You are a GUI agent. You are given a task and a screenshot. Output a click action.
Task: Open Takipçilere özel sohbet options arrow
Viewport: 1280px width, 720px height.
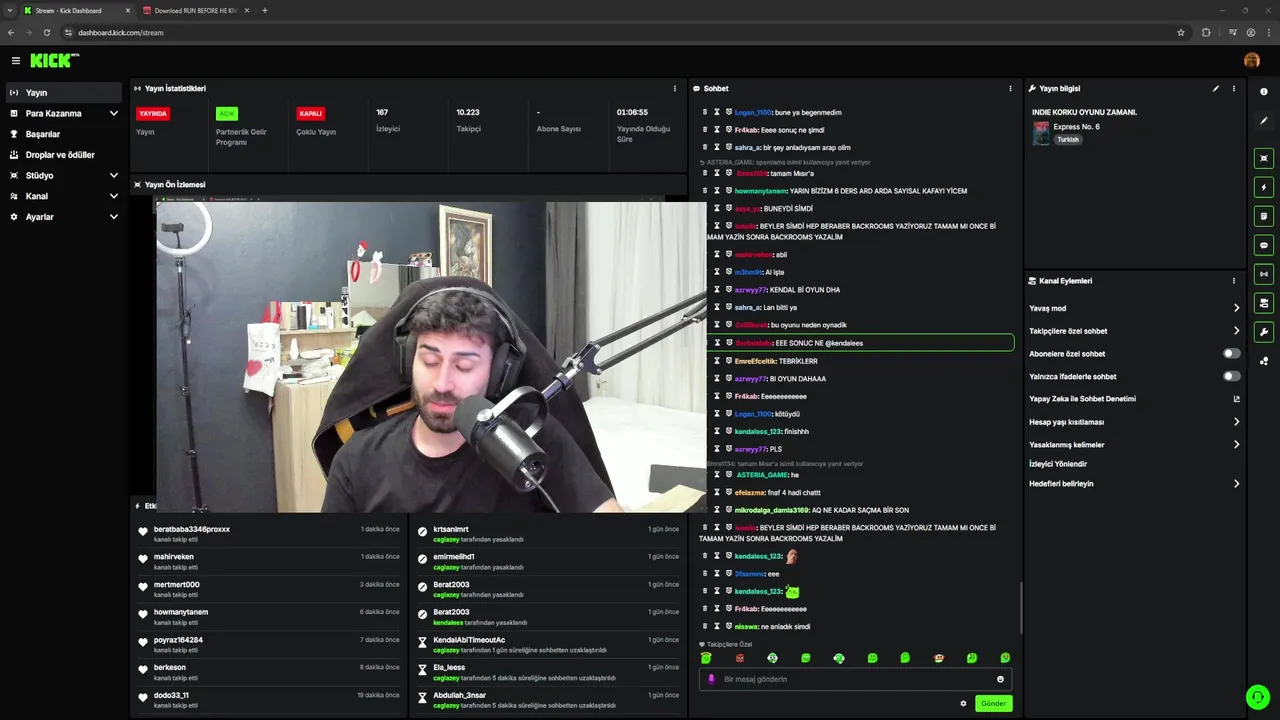pyautogui.click(x=1236, y=331)
